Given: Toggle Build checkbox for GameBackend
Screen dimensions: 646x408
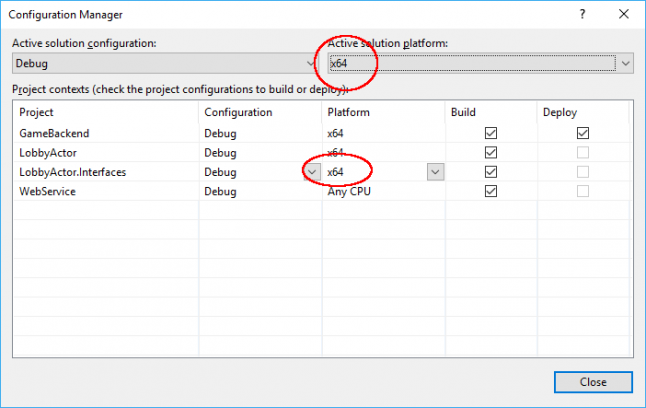Looking at the screenshot, I should 490,132.
